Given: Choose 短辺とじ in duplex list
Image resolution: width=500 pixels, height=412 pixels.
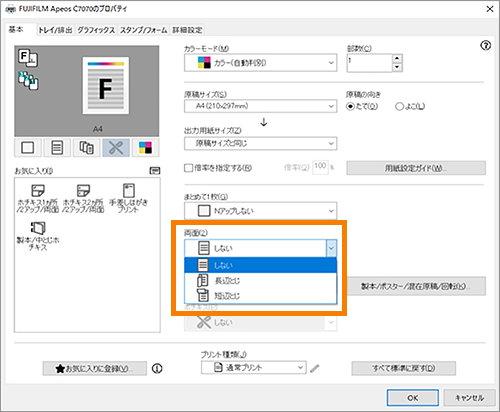Looking at the screenshot, I should tap(260, 296).
